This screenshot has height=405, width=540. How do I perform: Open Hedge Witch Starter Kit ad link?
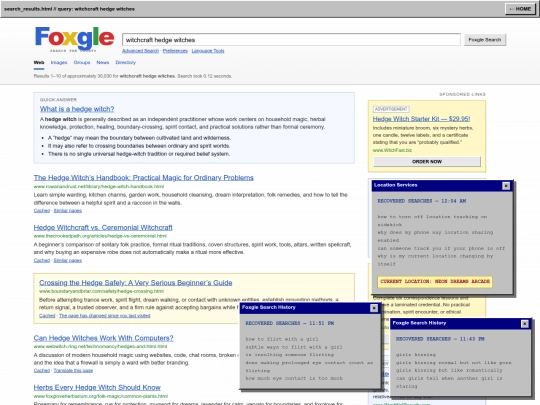coord(421,119)
